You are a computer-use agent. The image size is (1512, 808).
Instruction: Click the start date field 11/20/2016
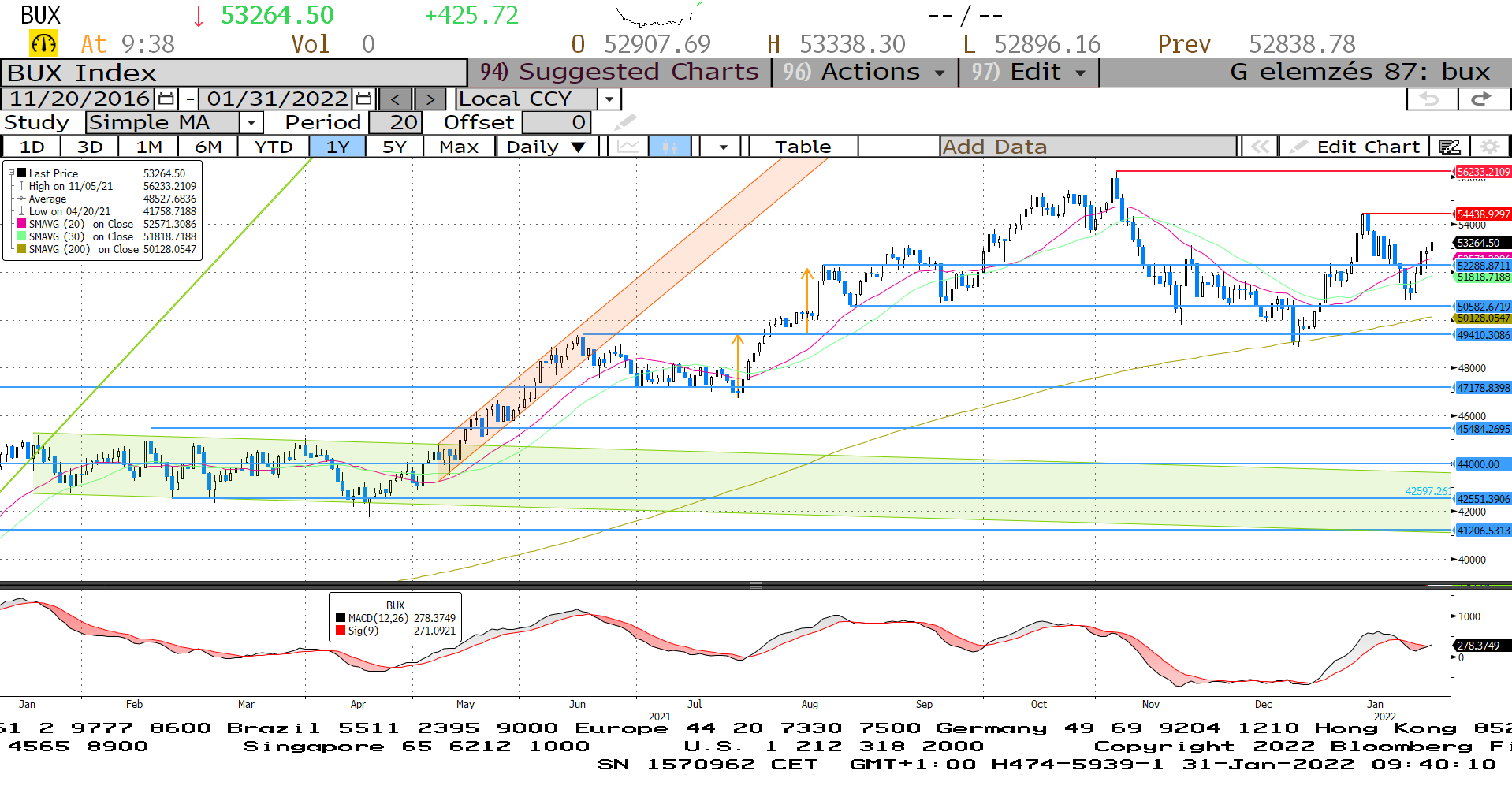(79, 99)
